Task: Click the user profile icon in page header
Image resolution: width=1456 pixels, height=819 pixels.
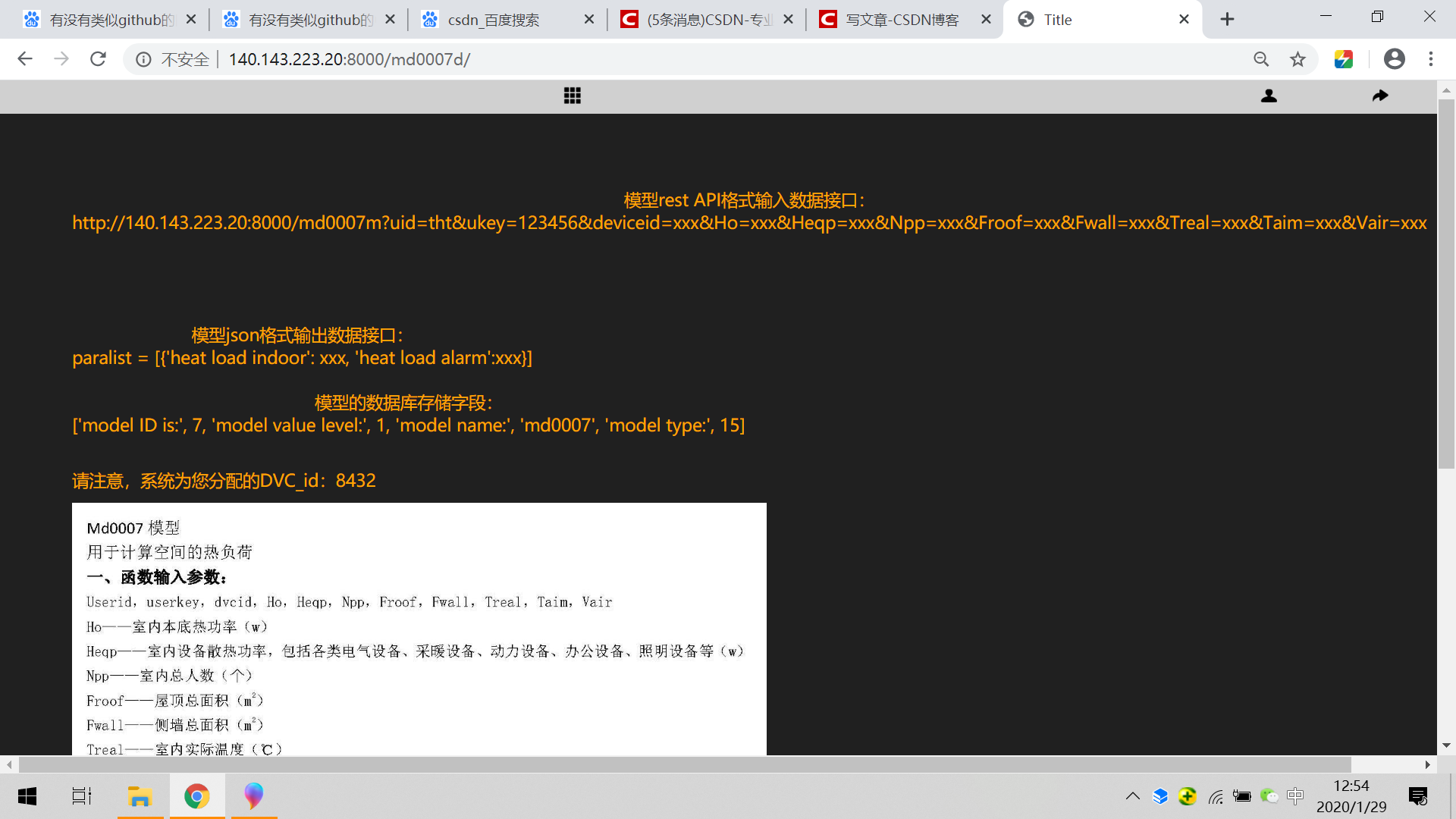Action: tap(1269, 96)
